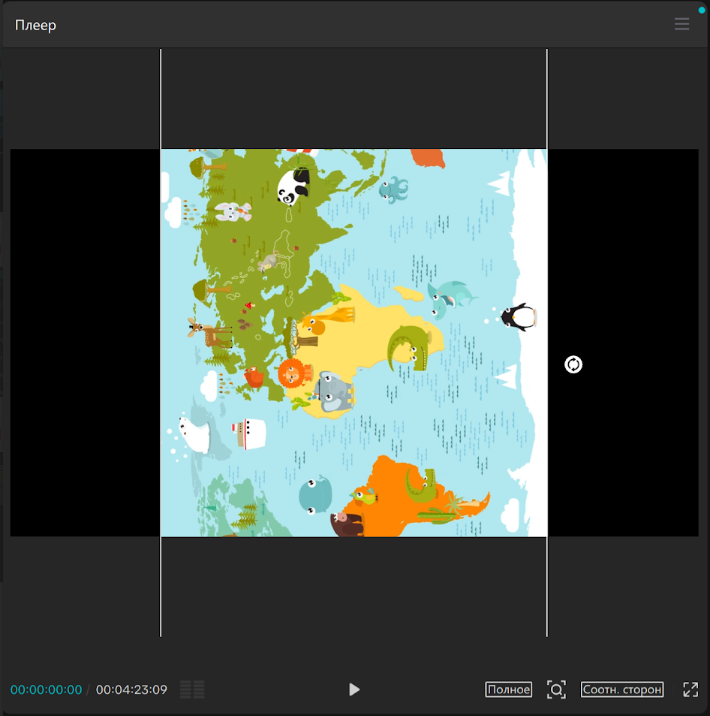
Task: Click the right white frame boundary line
Action: pyautogui.click(x=547, y=590)
